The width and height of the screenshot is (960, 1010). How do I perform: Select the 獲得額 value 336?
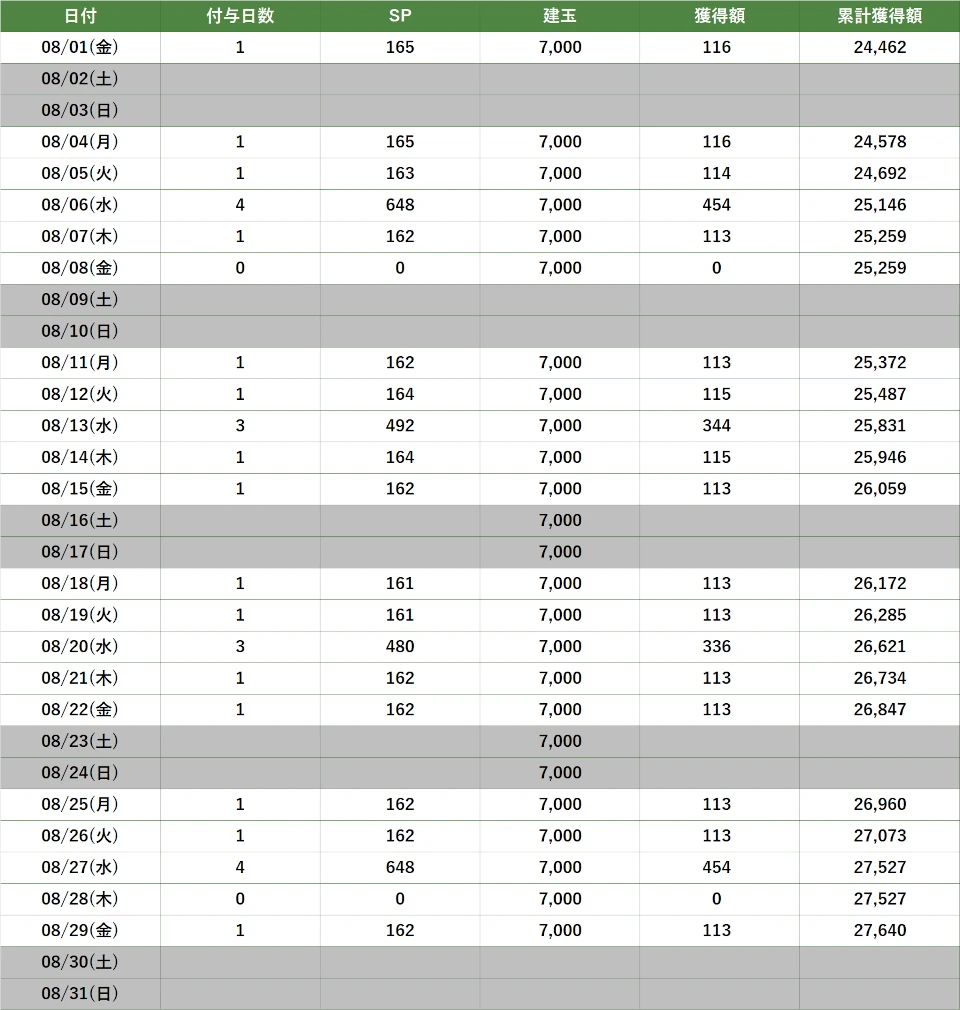(x=717, y=646)
